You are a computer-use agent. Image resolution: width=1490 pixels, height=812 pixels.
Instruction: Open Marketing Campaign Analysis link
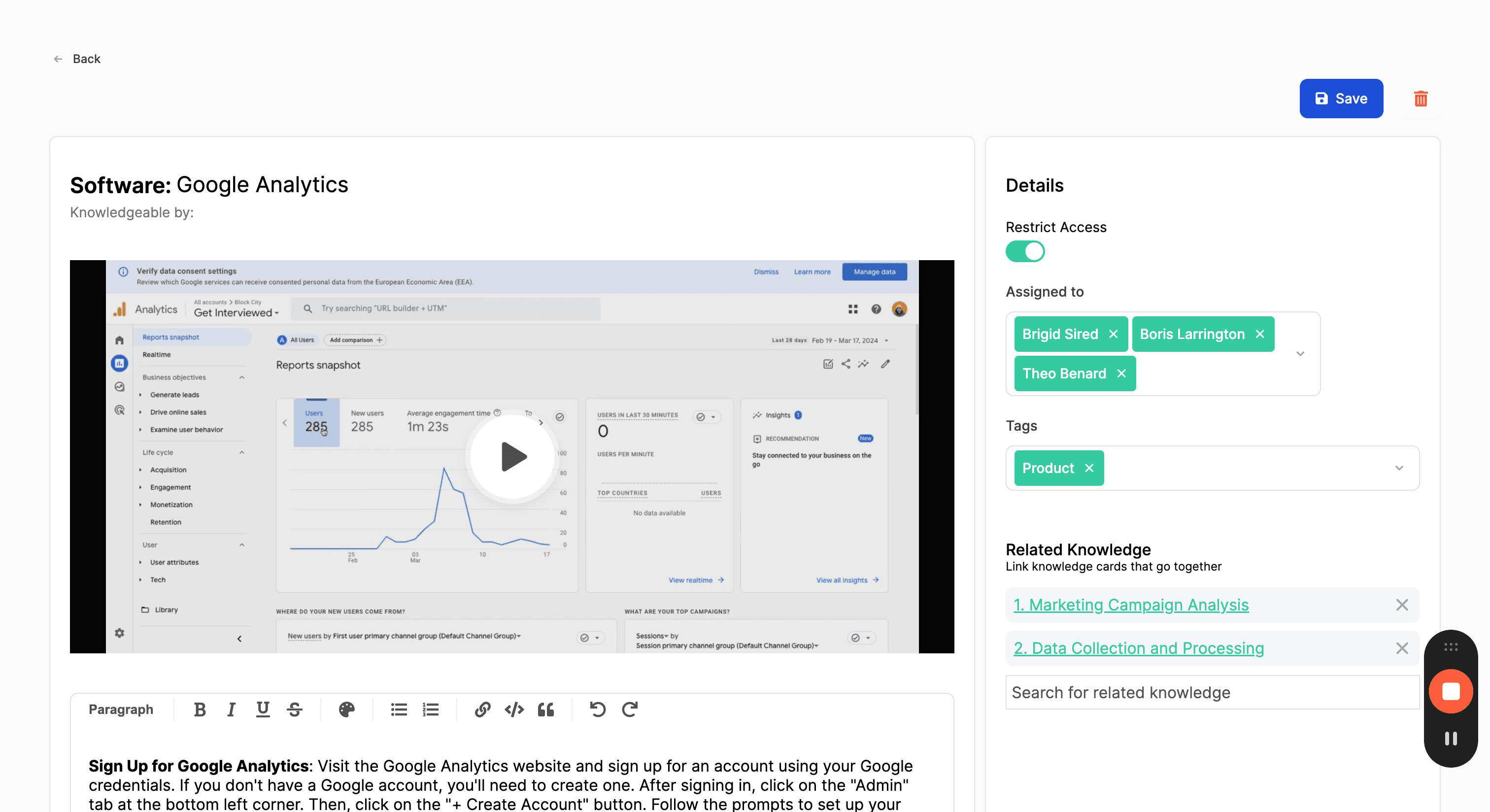(x=1131, y=605)
